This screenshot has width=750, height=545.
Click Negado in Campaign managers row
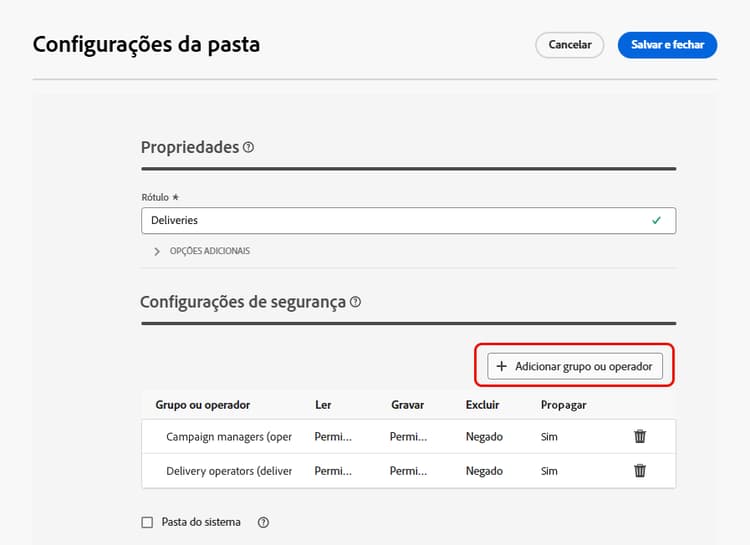[x=484, y=437]
